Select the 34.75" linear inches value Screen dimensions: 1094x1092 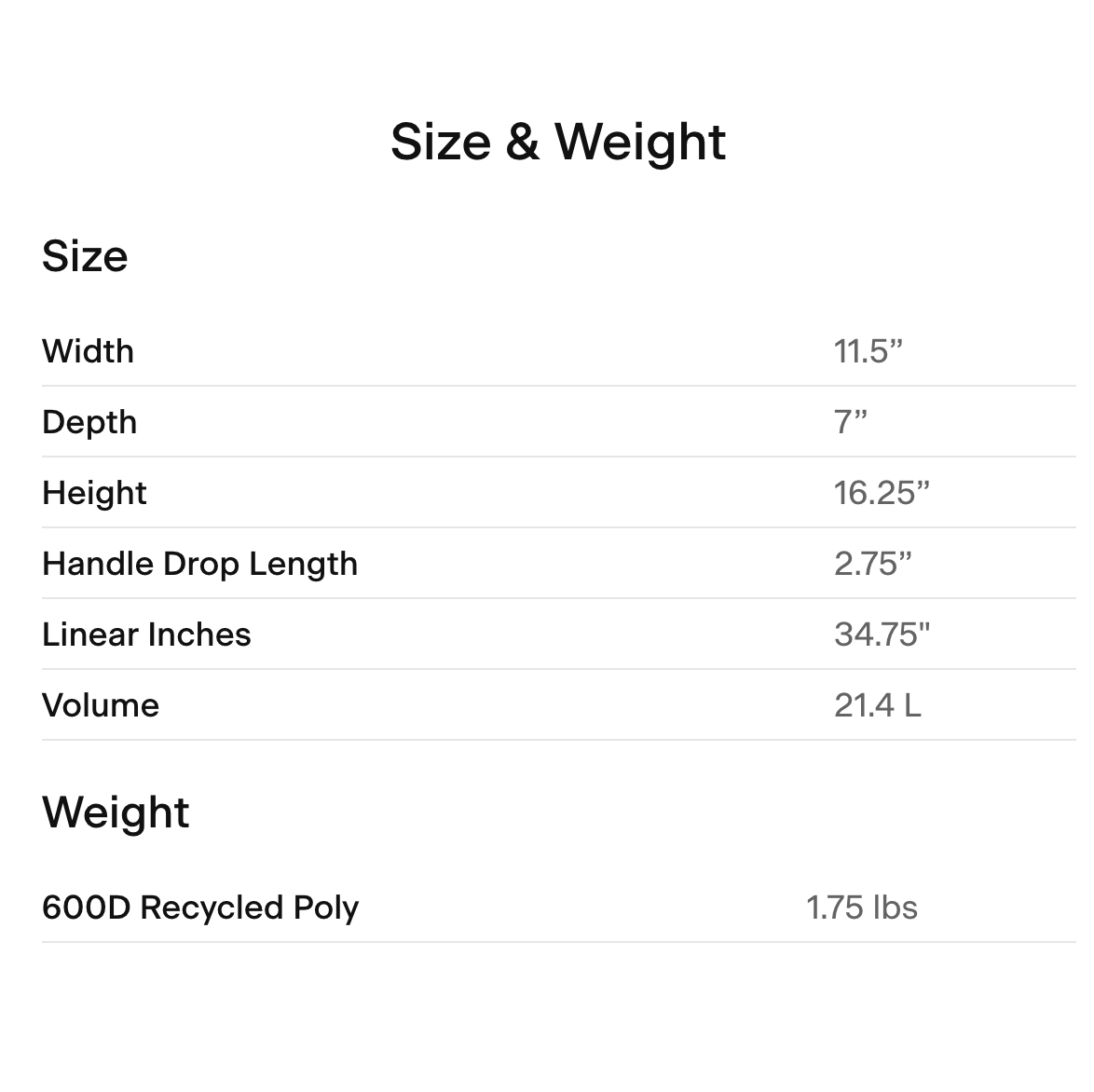tap(882, 635)
